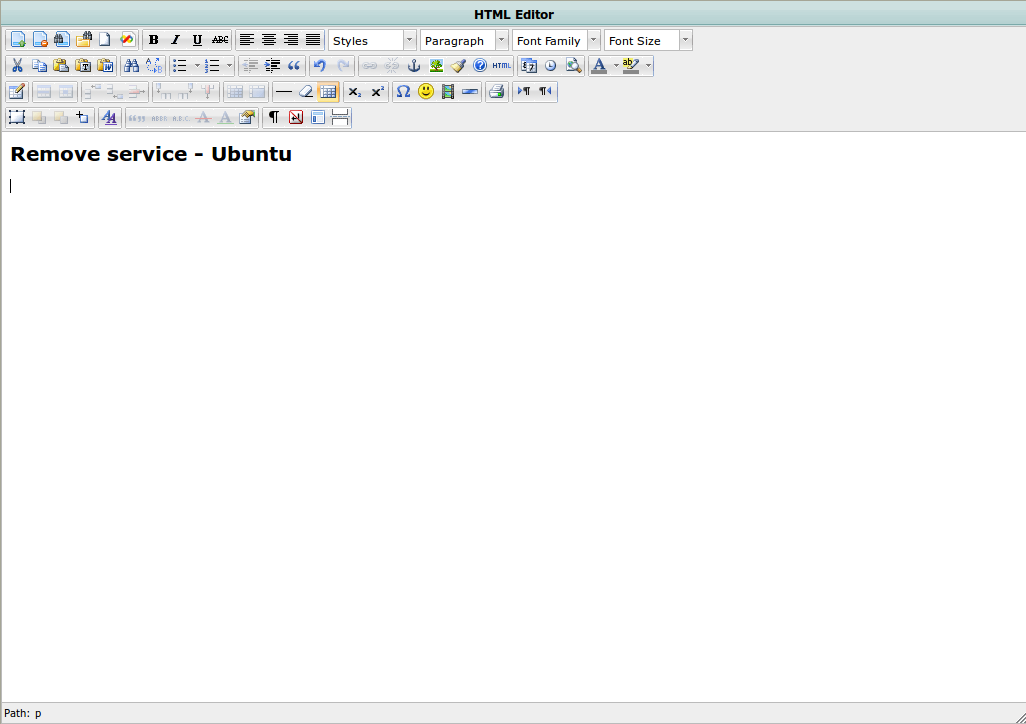The width and height of the screenshot is (1026, 724).
Task: Cut the selection with the scissors icon
Action: click(17, 65)
